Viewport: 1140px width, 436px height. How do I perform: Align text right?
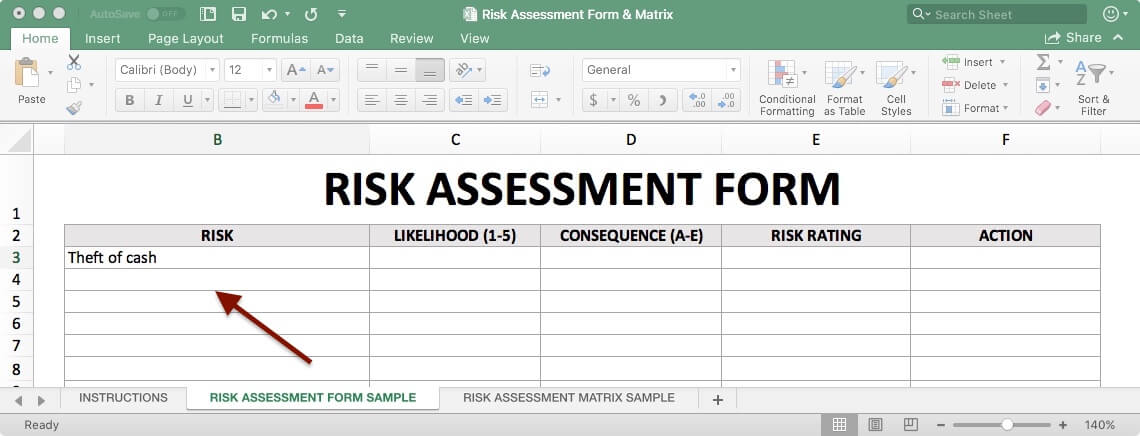[x=430, y=100]
